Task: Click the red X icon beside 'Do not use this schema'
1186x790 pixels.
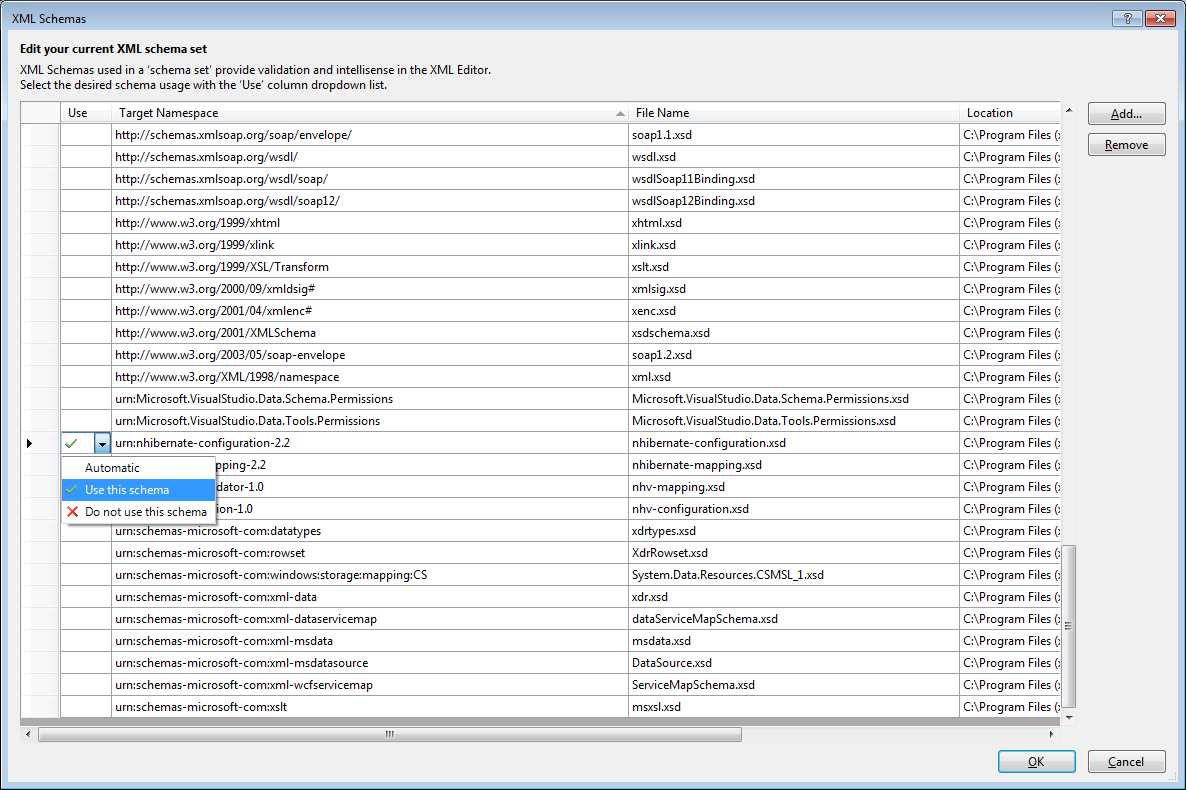Action: pyautogui.click(x=72, y=510)
